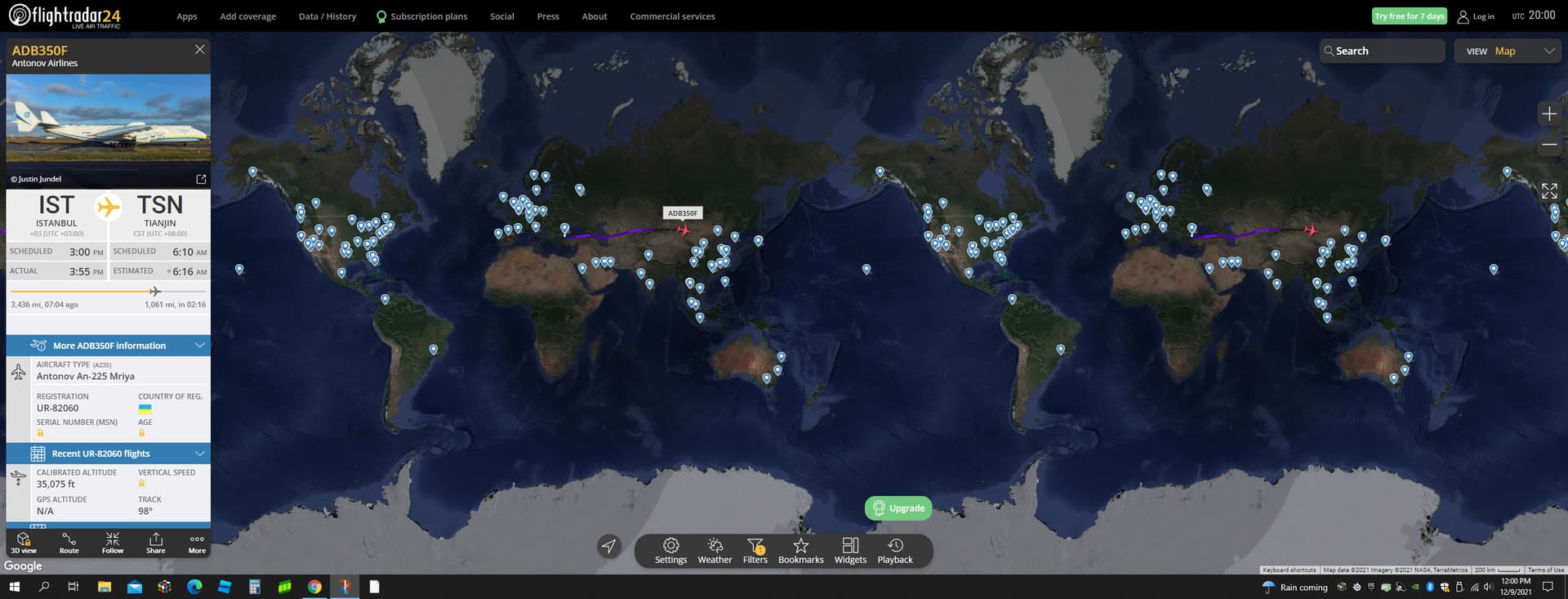Open the VIEW Map dropdown
1568x599 pixels.
1508,51
